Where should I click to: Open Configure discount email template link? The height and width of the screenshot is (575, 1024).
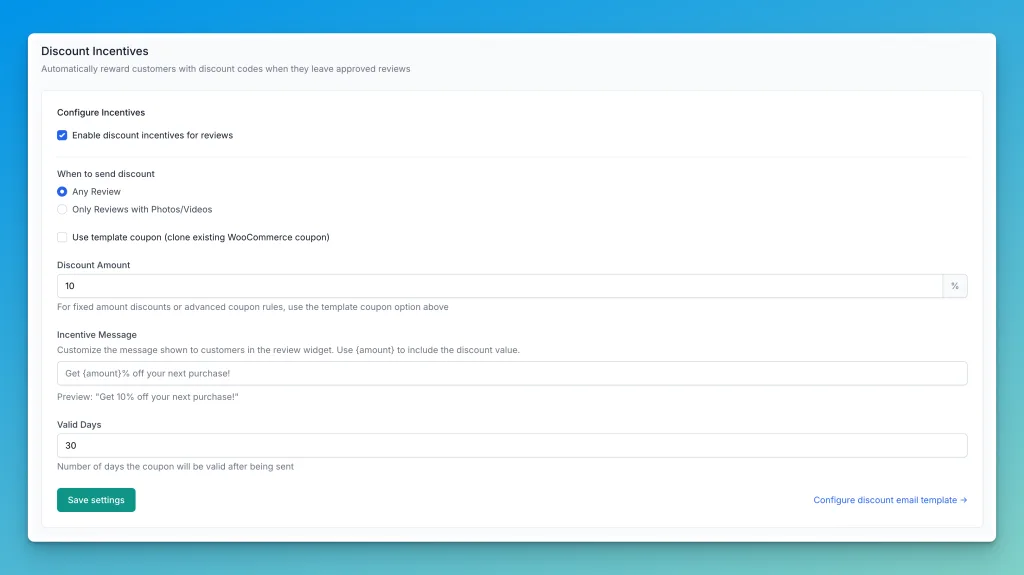click(x=889, y=500)
